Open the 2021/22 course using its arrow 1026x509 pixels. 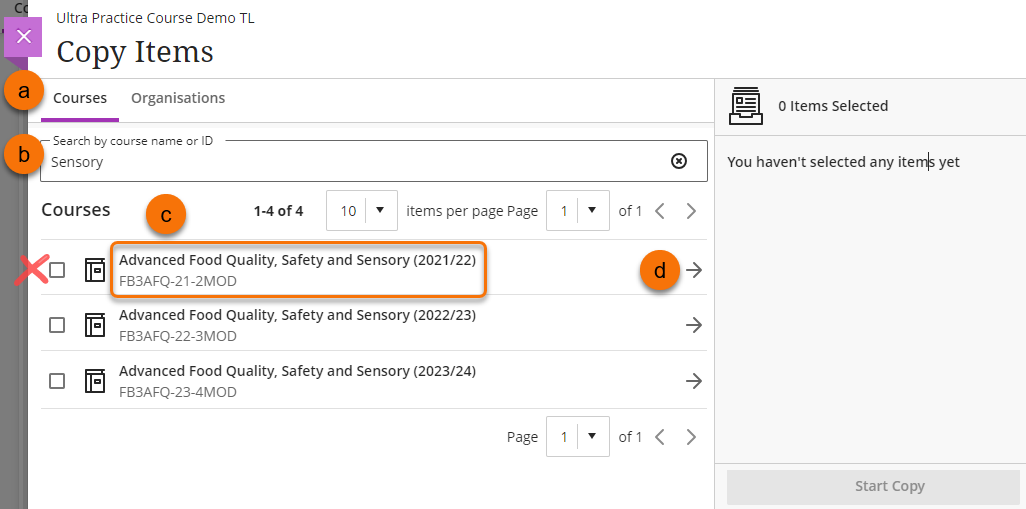click(694, 270)
